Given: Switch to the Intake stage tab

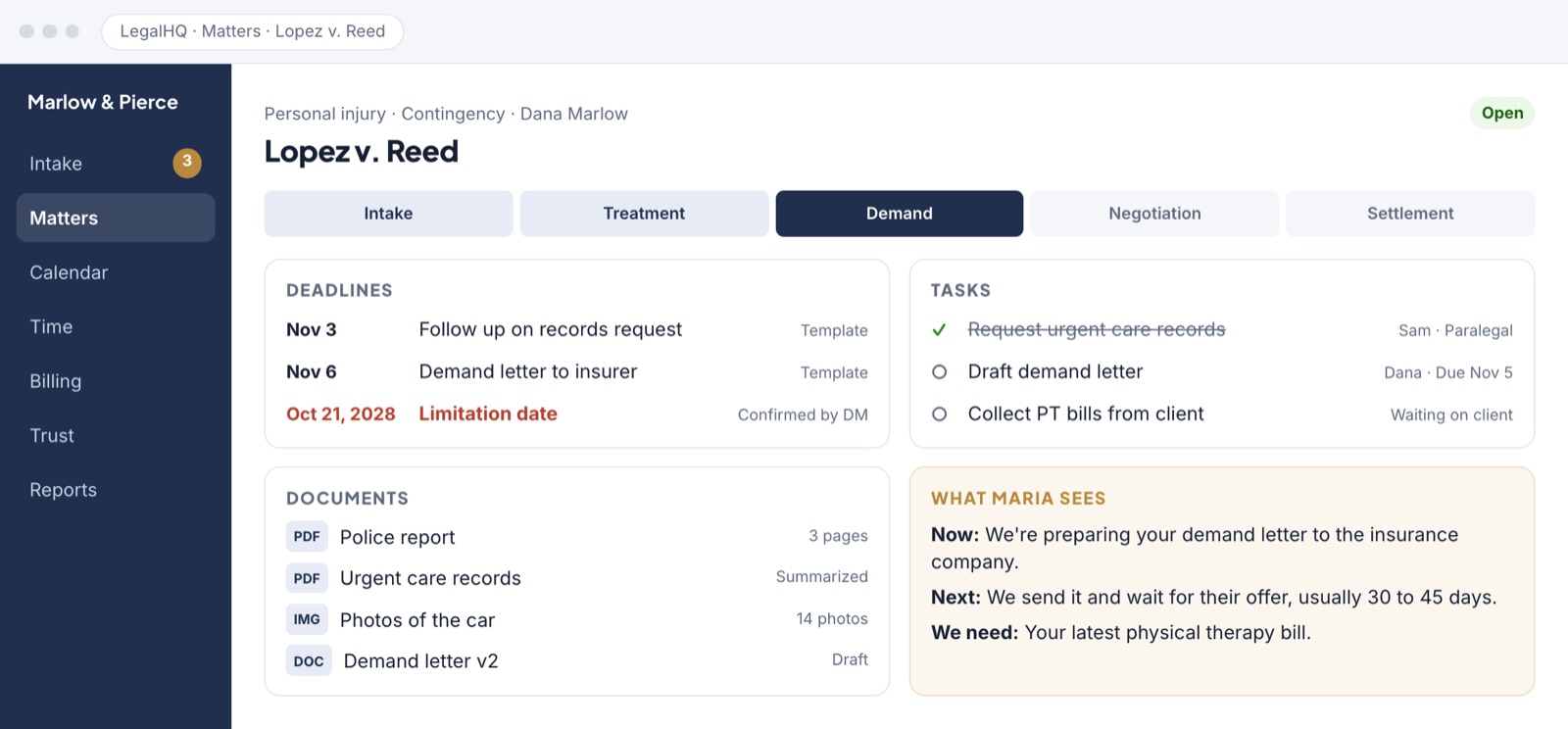Looking at the screenshot, I should click(x=388, y=214).
